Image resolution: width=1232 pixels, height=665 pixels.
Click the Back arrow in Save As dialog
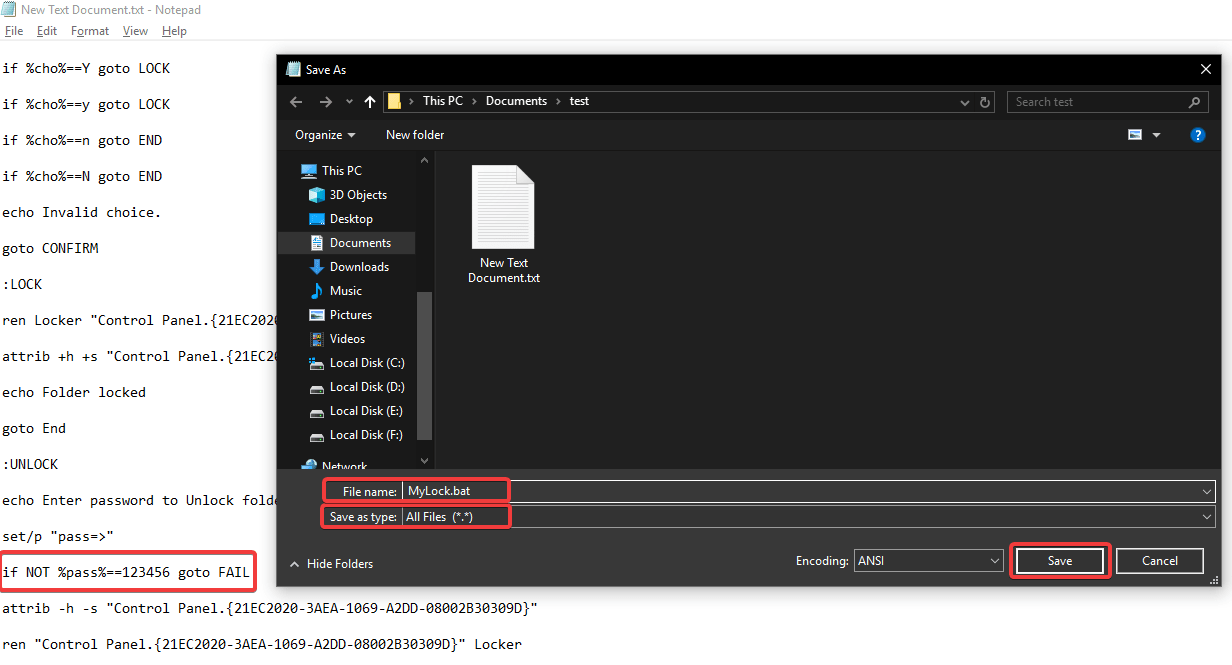click(295, 102)
